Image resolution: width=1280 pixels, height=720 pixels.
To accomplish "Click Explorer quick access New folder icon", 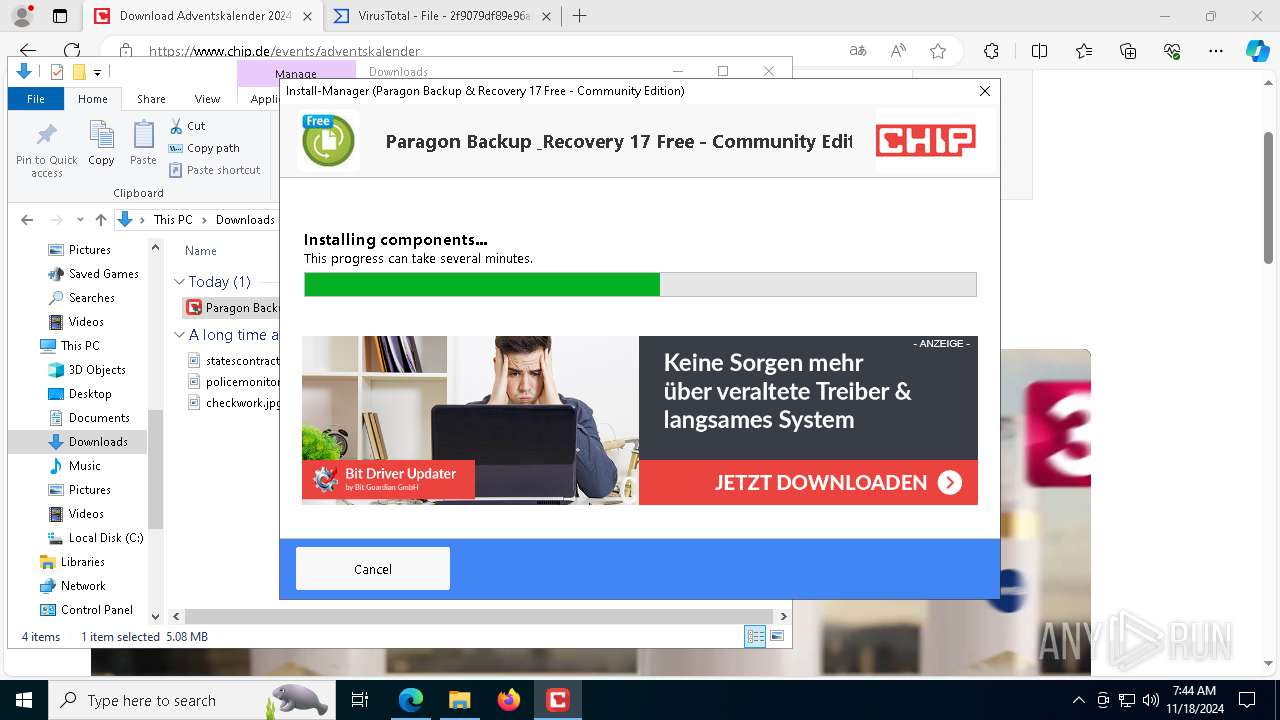I will click(79, 72).
